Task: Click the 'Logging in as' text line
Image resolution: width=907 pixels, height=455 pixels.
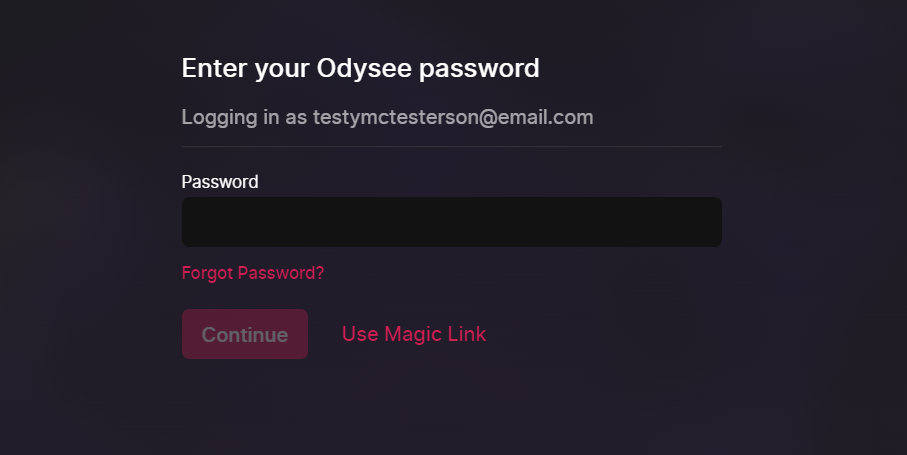Action: point(388,117)
